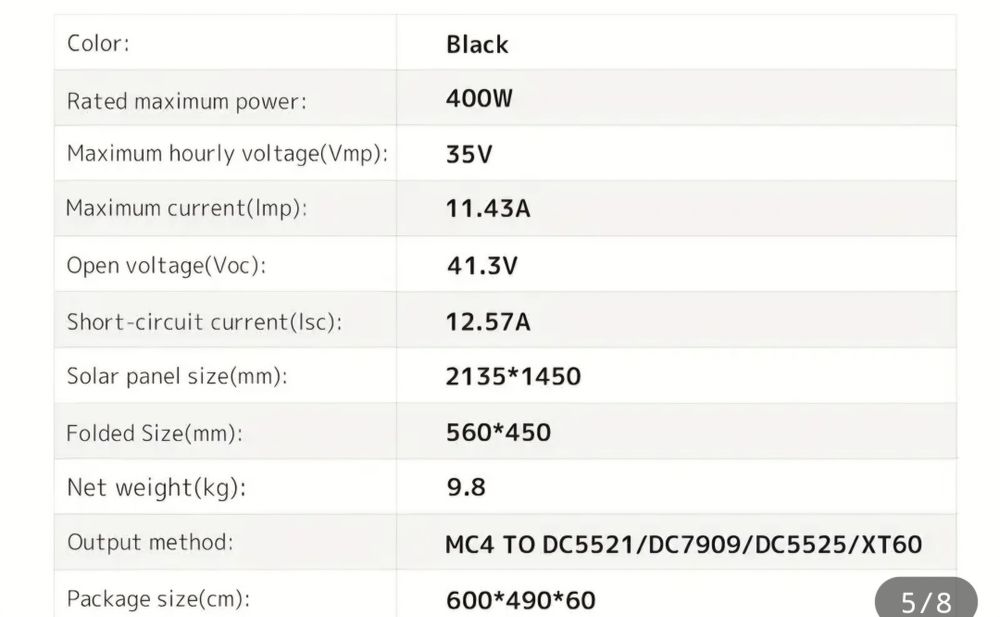Click the "Maximum current(Imp):" label

(186, 209)
